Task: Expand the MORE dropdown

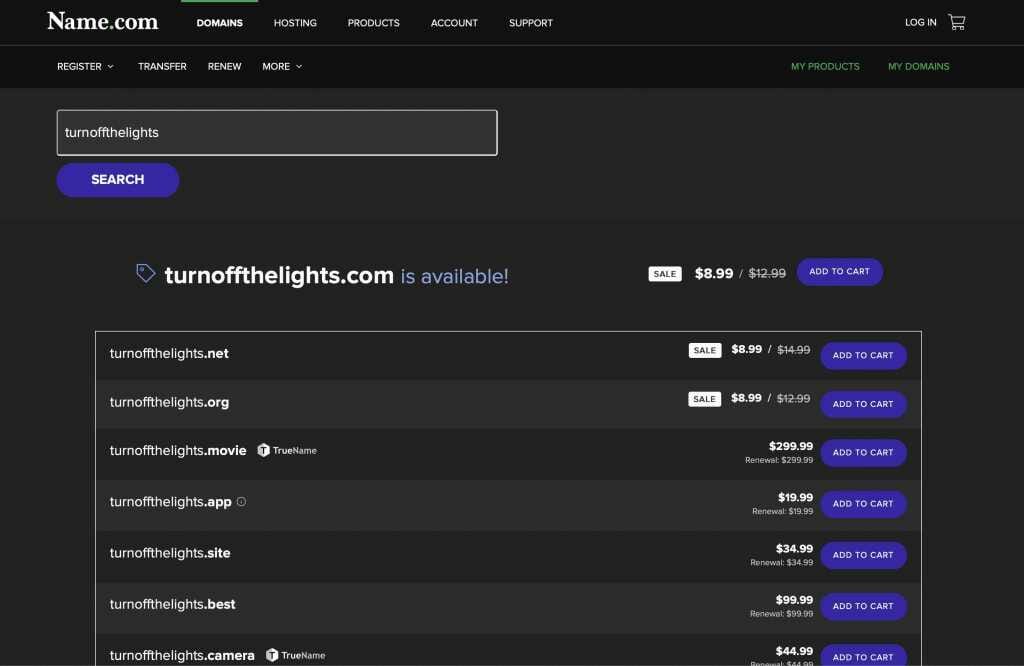Action: tap(282, 67)
